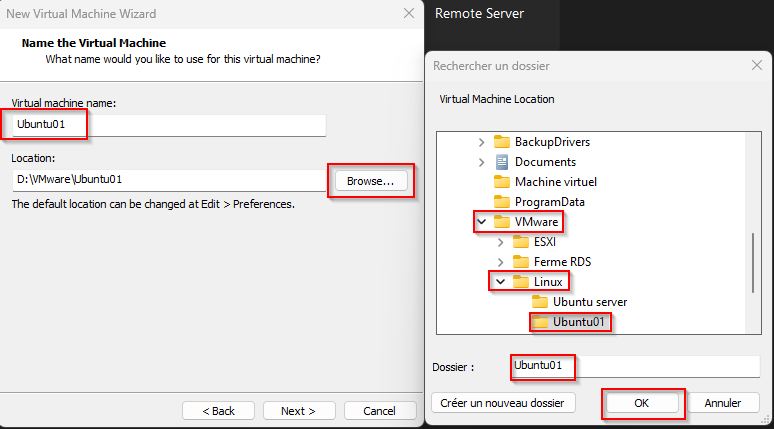774x429 pixels.
Task: Click the Documents library icon
Action: (502, 162)
